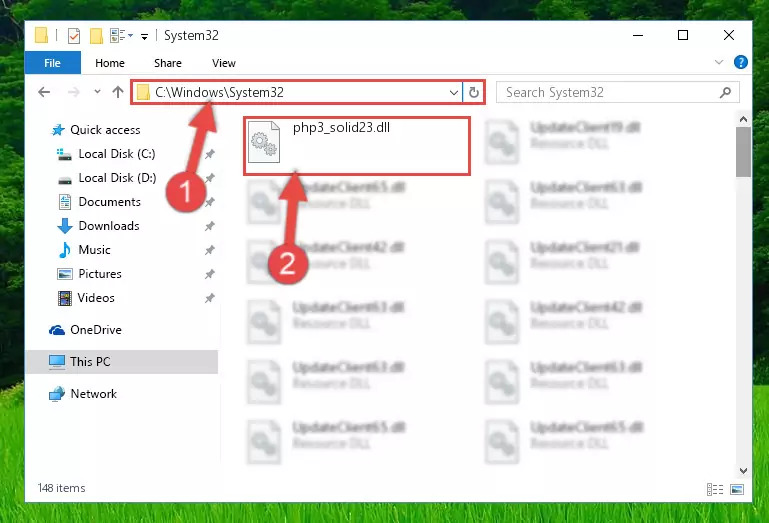Switch to Details view layout icon
The height and width of the screenshot is (523, 769).
tap(715, 489)
